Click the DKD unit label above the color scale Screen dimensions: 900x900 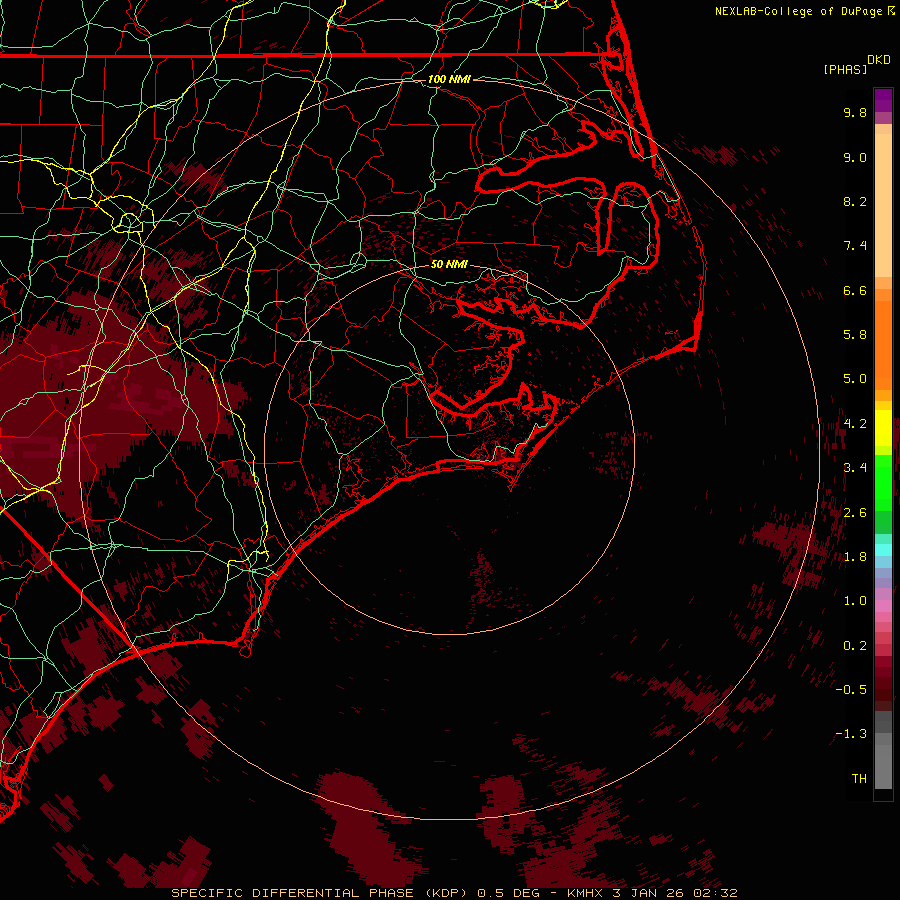click(x=878, y=60)
